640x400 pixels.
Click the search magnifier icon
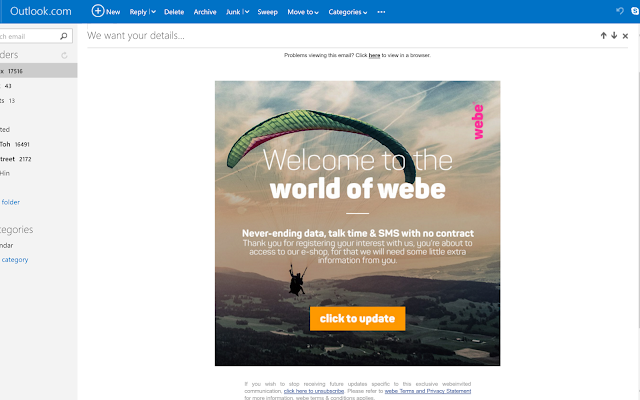(x=64, y=36)
